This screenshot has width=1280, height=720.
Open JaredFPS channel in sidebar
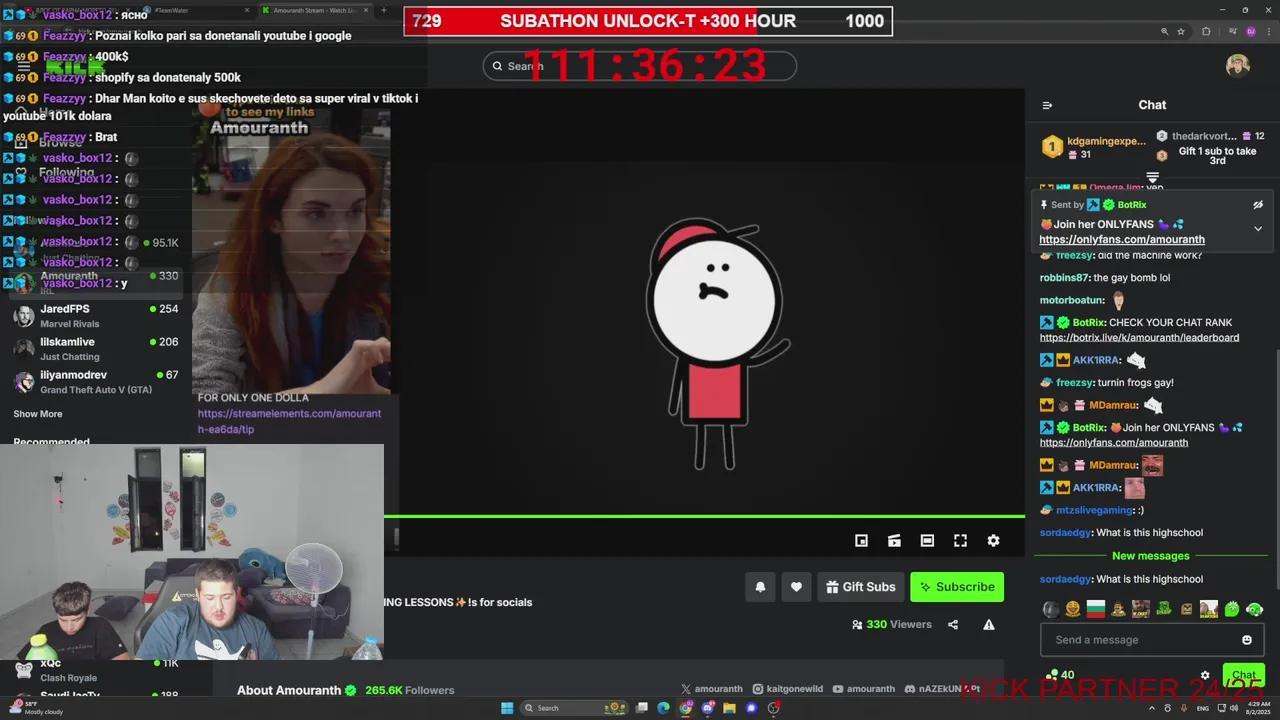(96, 315)
